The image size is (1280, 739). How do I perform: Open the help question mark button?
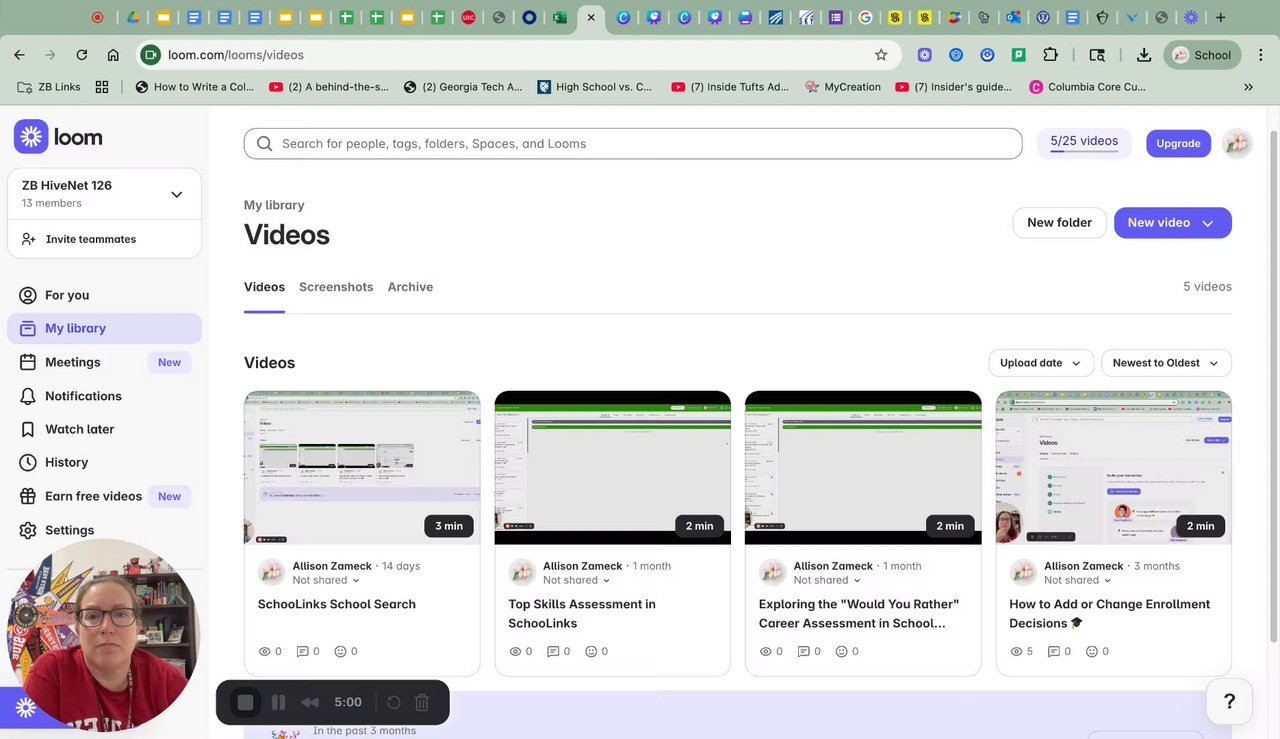pyautogui.click(x=1229, y=701)
